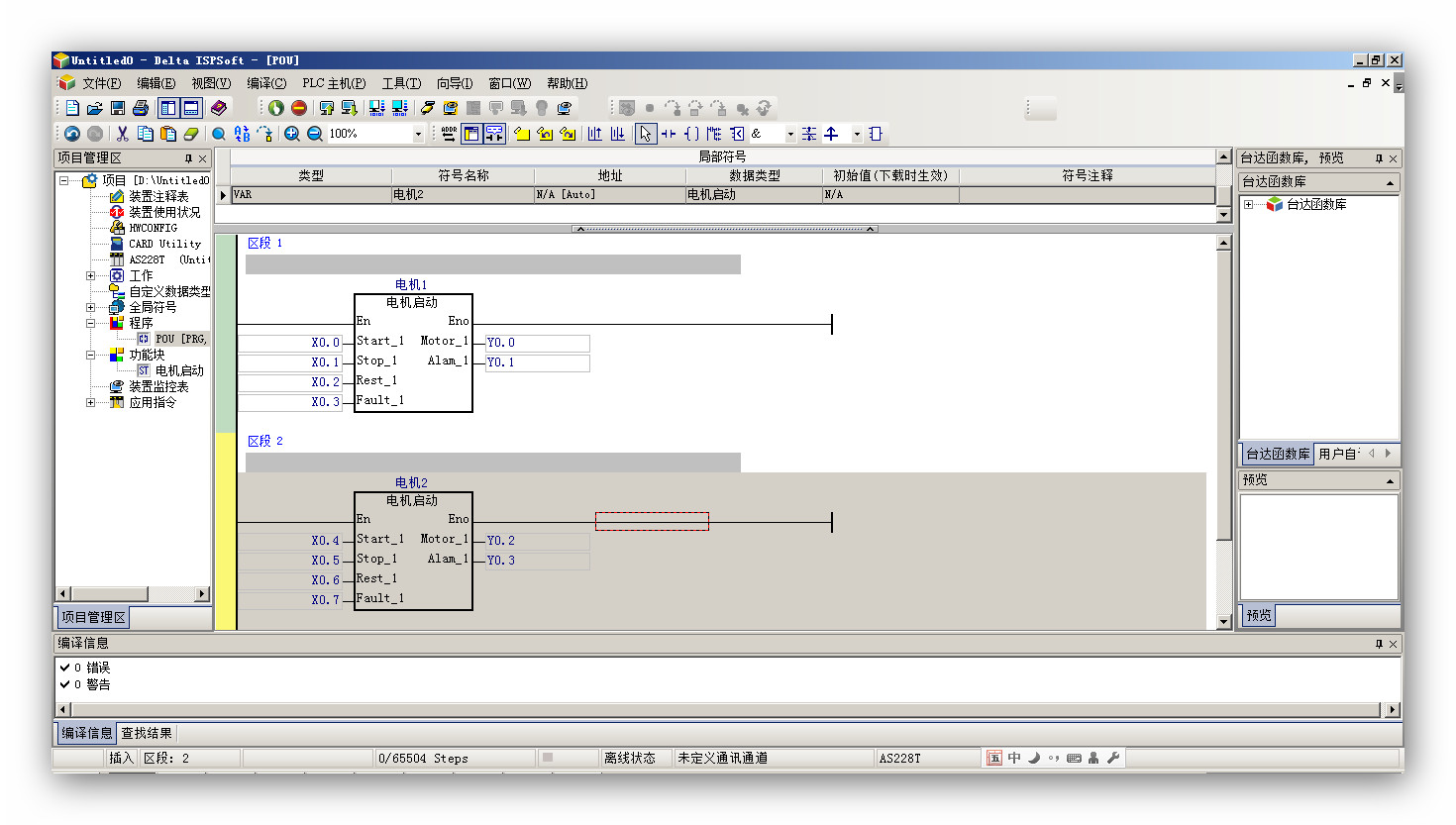Open the 100% zoom level dropdown
Image resolution: width=1456 pixels, height=825 pixels.
tap(417, 134)
